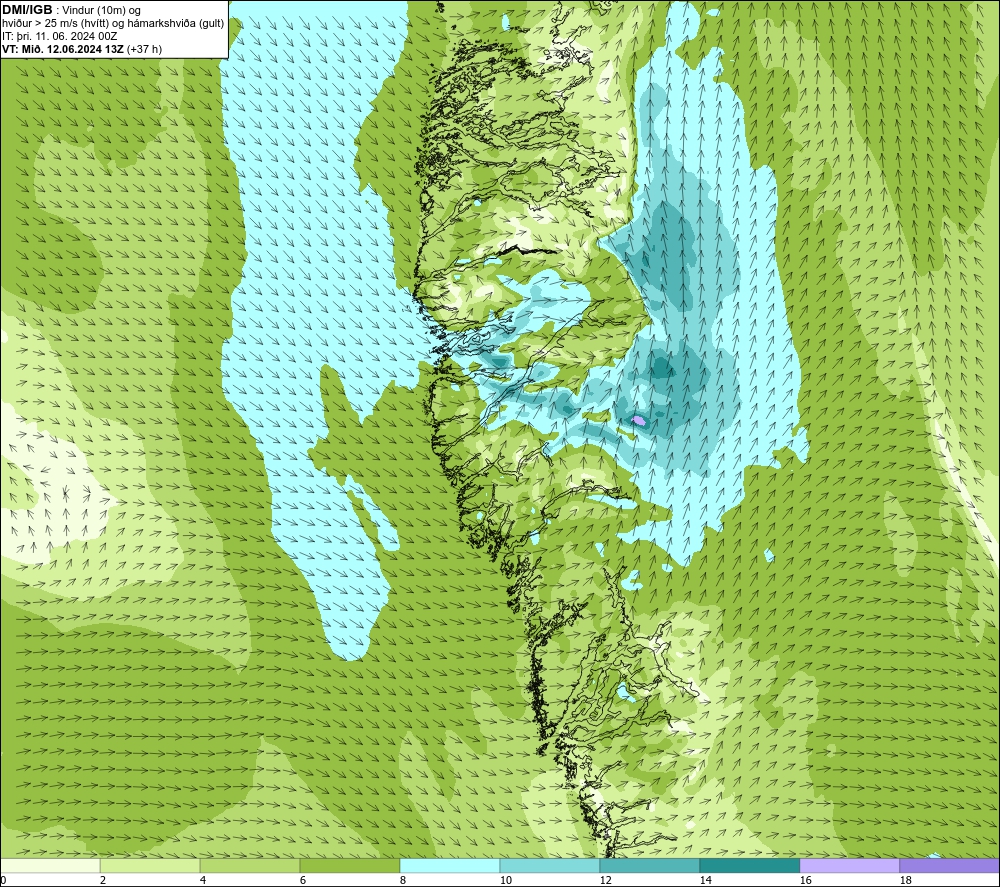Click the "DMI/IGB" title text
This screenshot has width=1000, height=887.
[x=27, y=10]
